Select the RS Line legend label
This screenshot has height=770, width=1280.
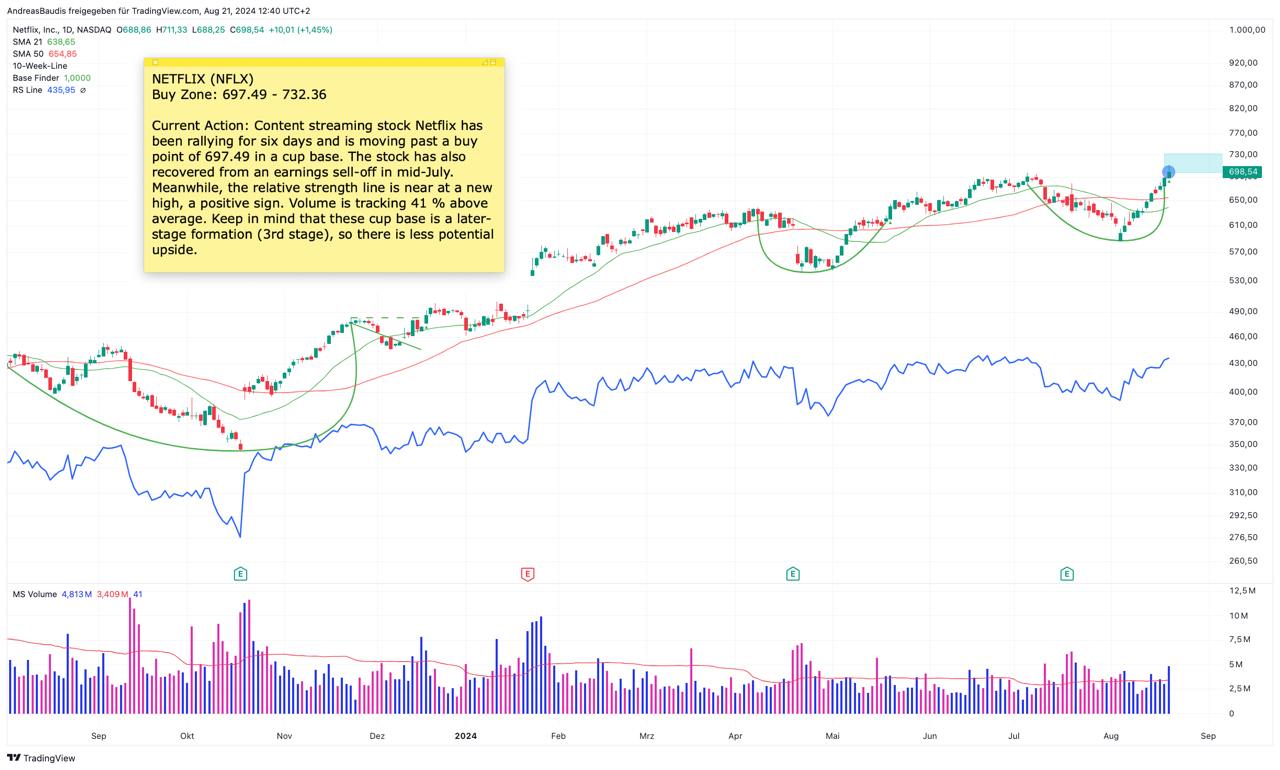28,90
